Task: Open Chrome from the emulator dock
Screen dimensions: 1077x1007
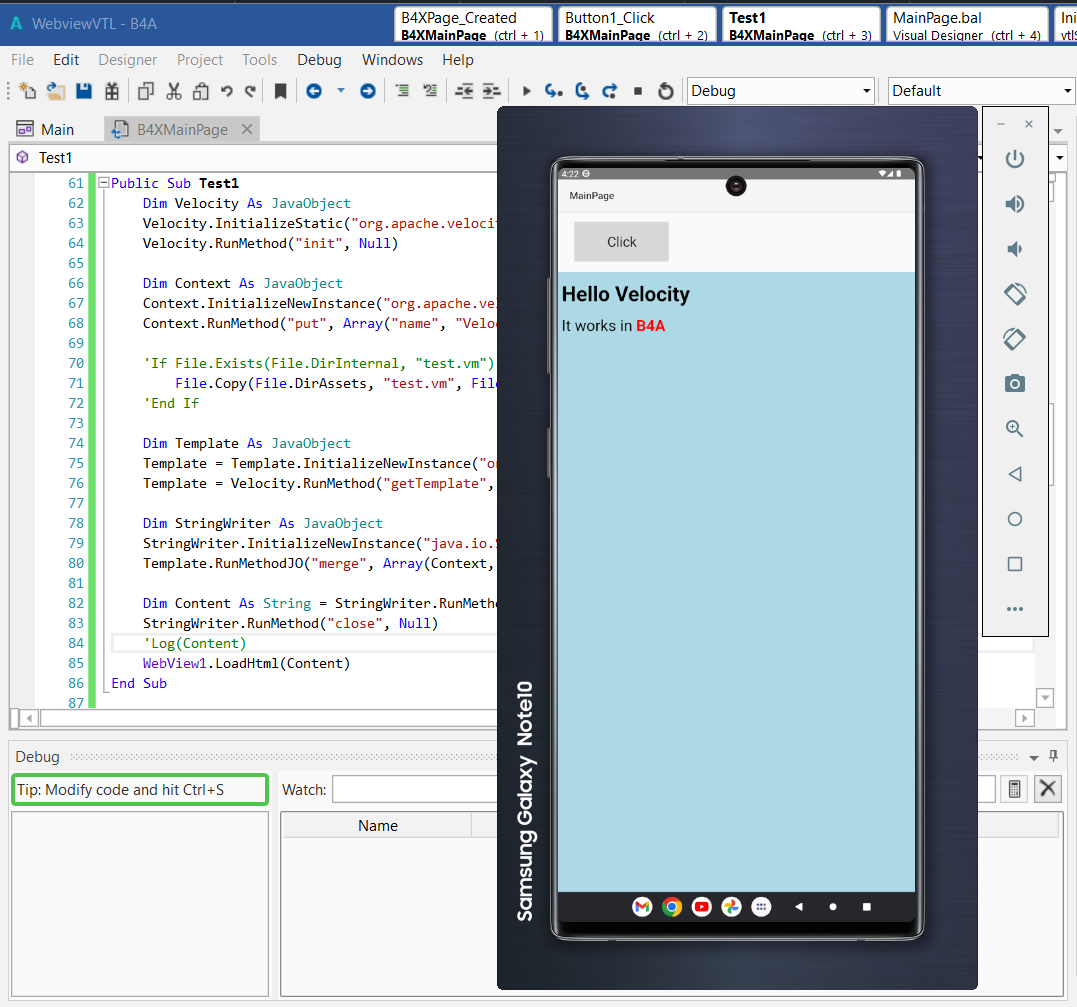Action: click(671, 907)
